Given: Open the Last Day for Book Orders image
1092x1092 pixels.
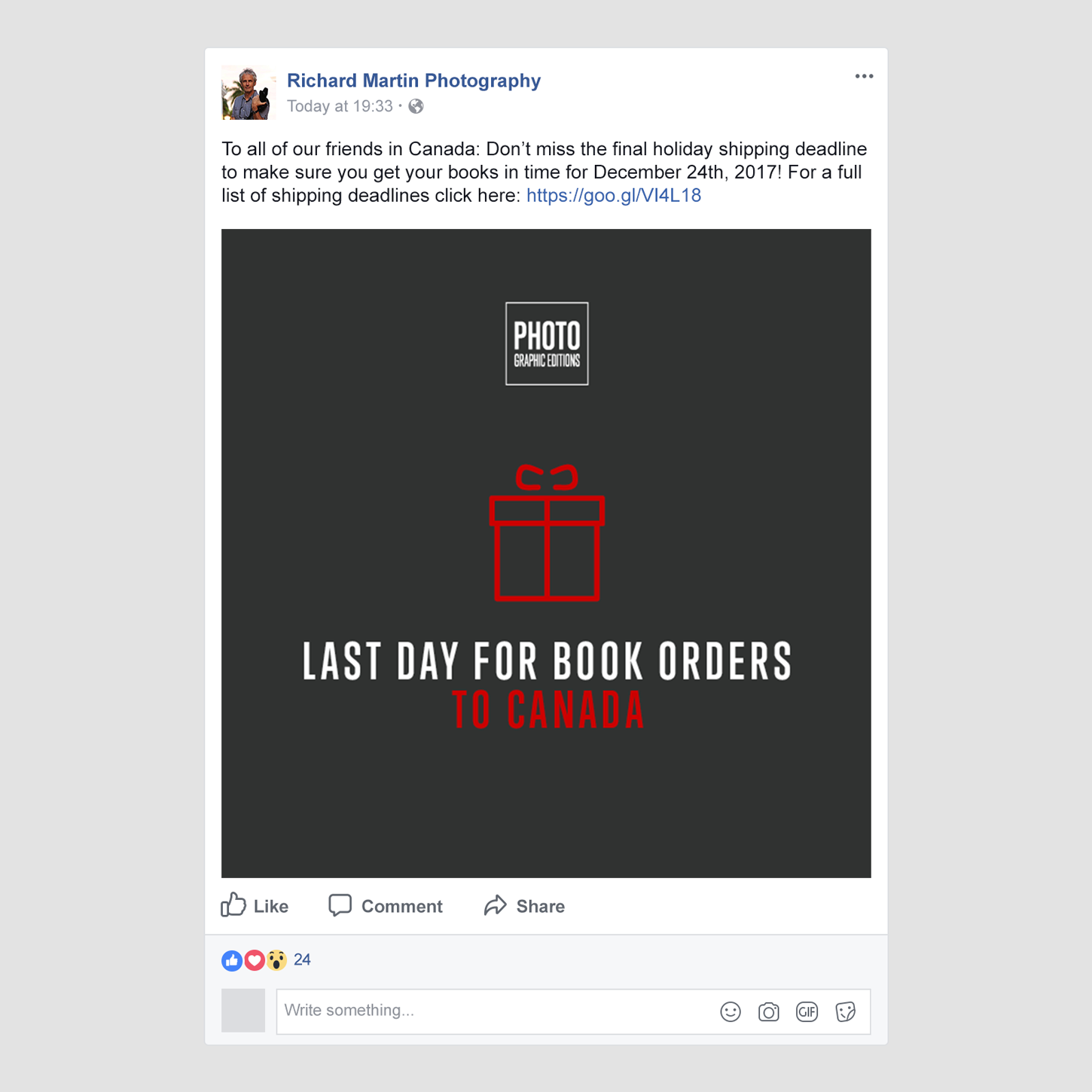Looking at the screenshot, I should pos(546,554).
